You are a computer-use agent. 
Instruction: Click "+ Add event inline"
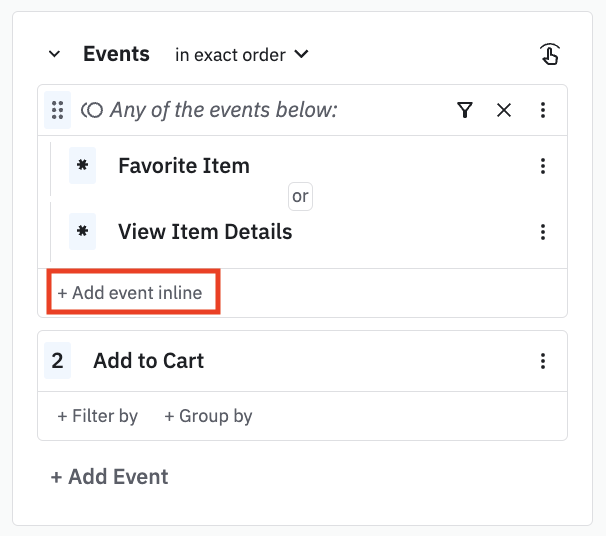(130, 293)
